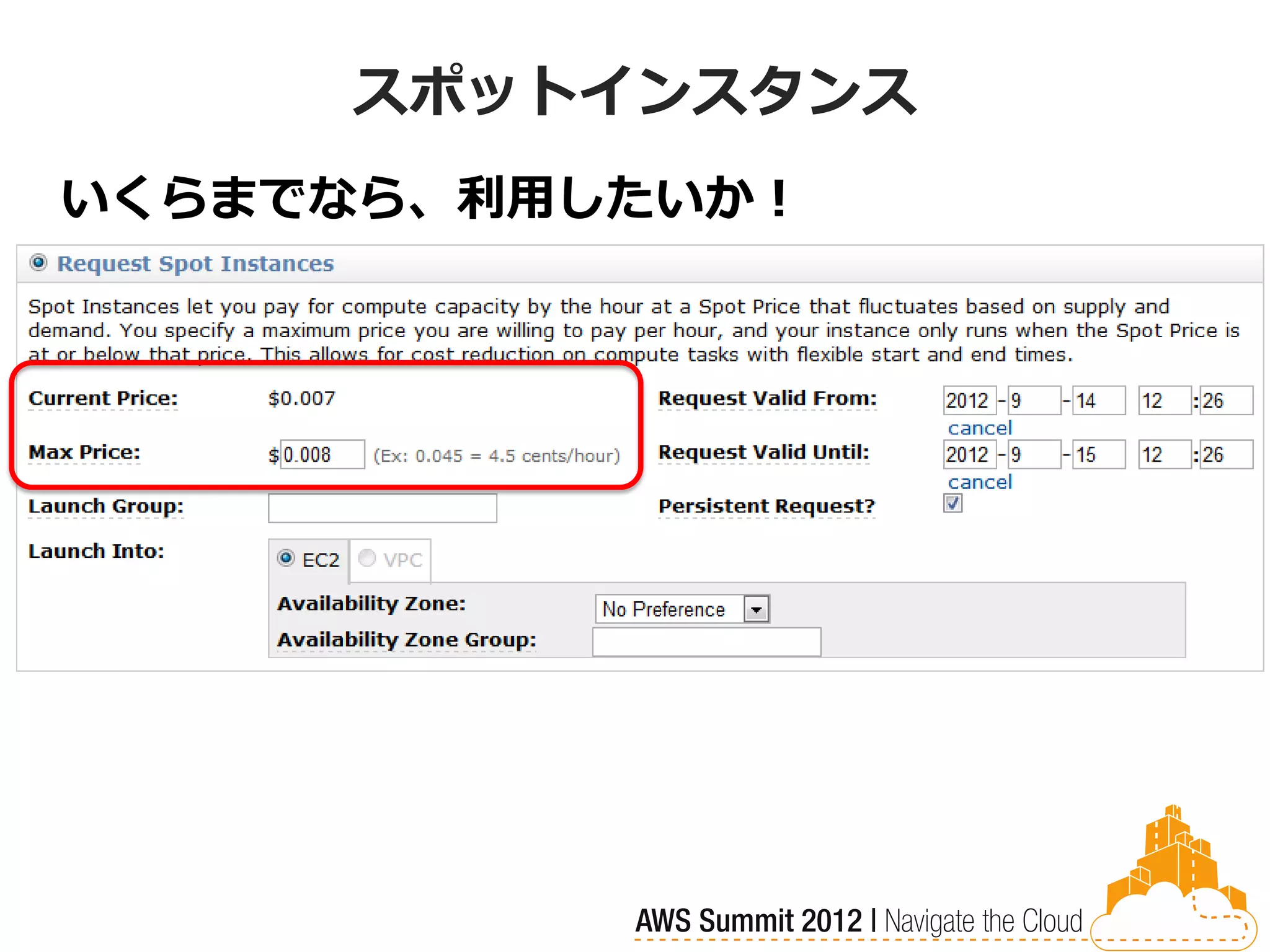The height and width of the screenshot is (952, 1270).
Task: Click the Request Valid From label
Action: 768,398
